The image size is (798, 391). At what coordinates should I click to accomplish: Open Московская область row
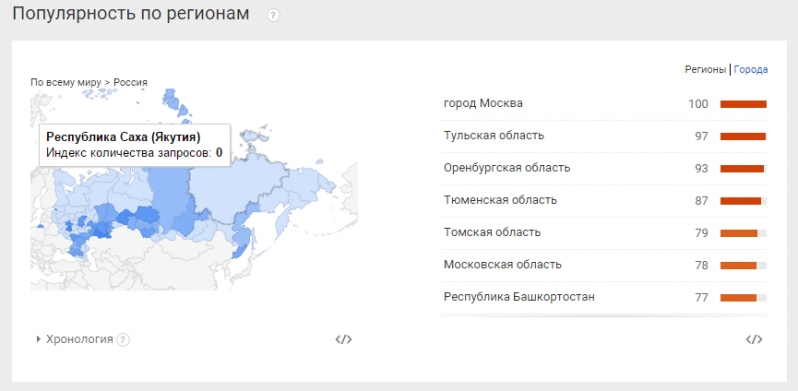tap(604, 265)
